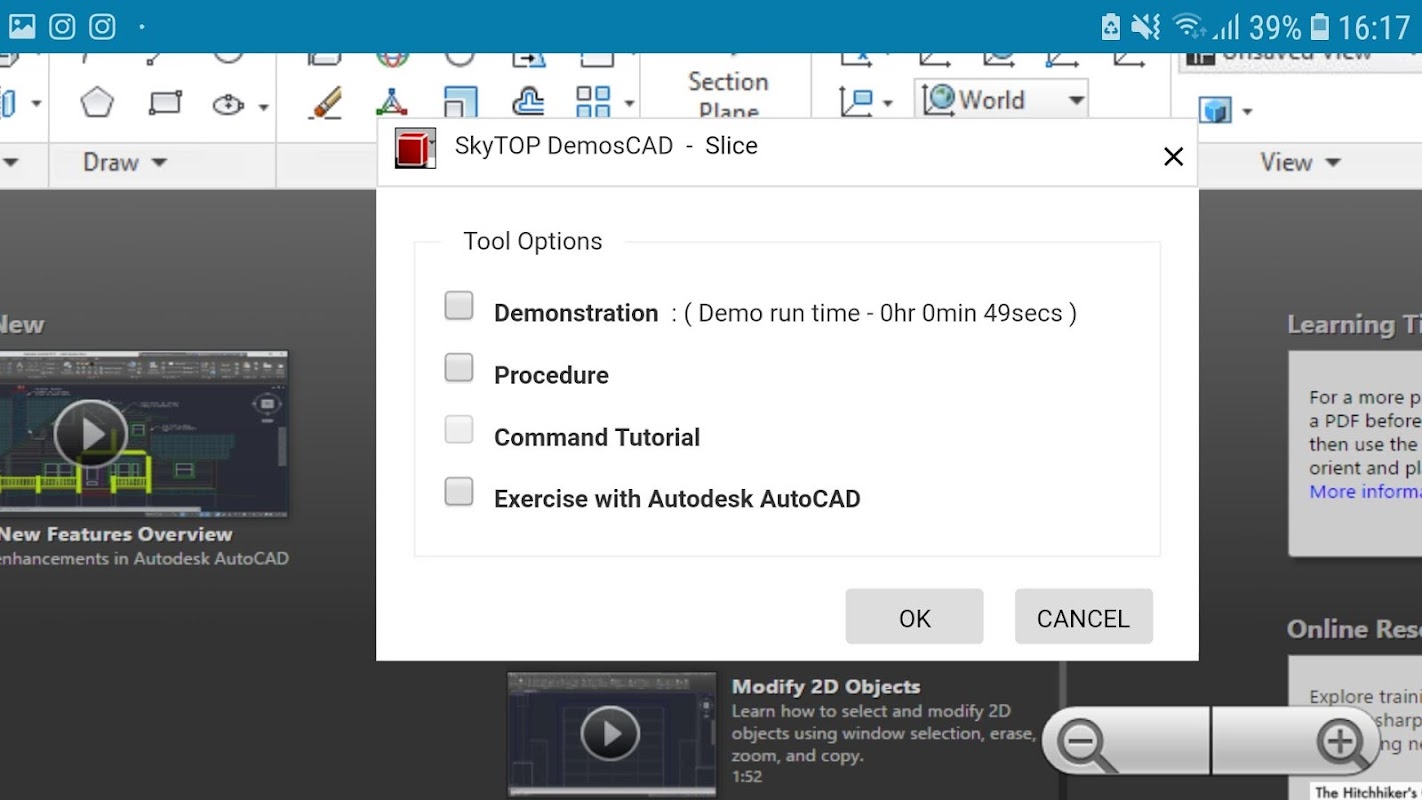This screenshot has width=1422, height=800.
Task: Click the blue view cube icon
Action: (x=1215, y=109)
